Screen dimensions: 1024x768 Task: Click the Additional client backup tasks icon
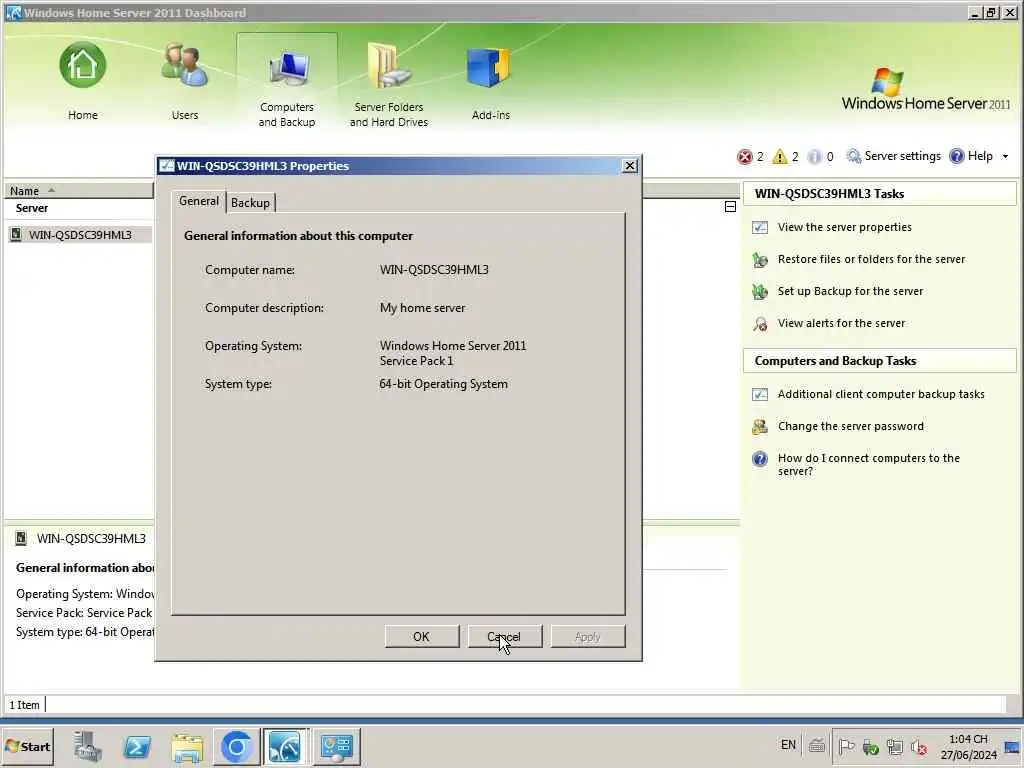[x=760, y=394]
